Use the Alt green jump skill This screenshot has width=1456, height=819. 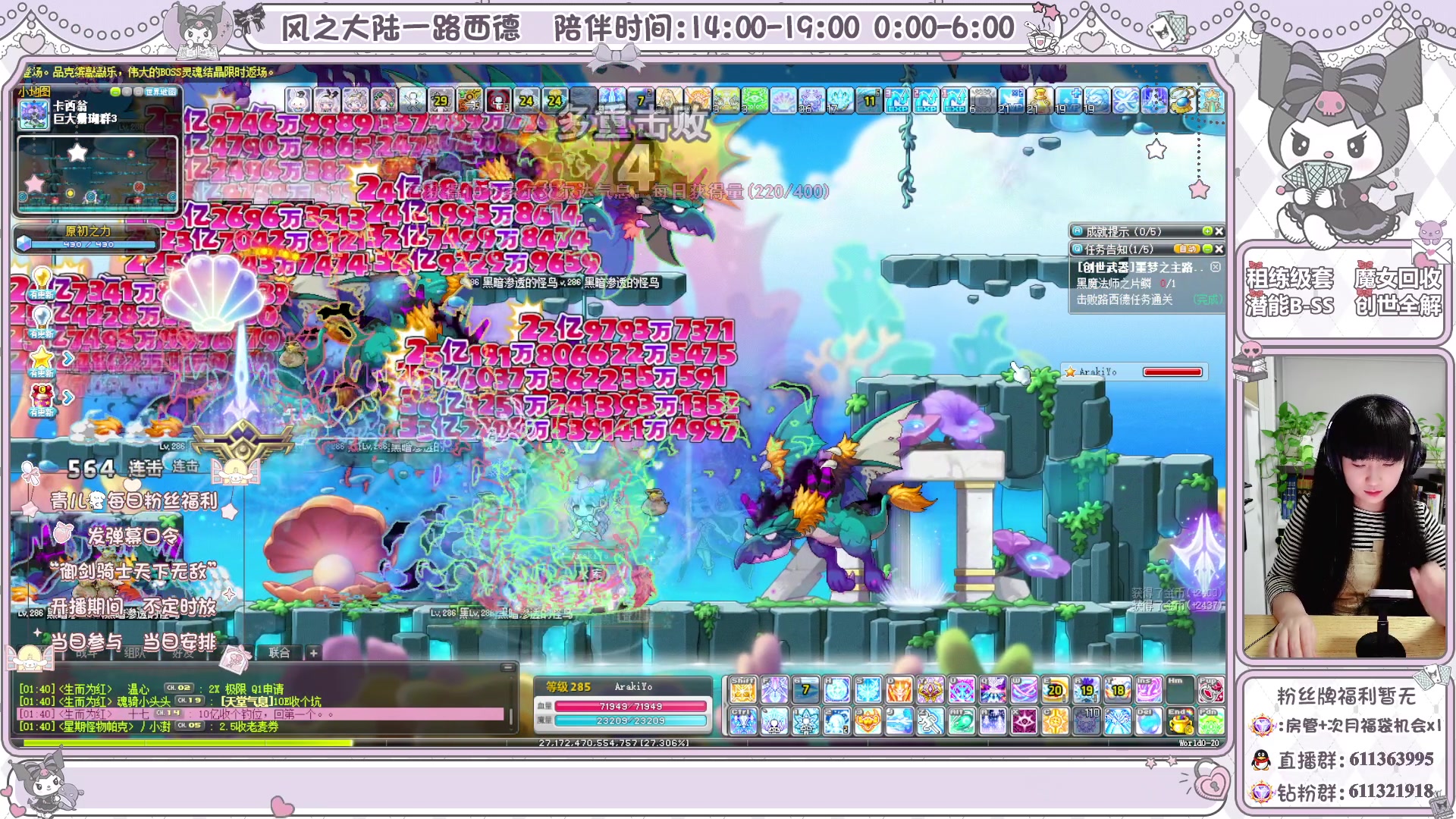click(x=961, y=721)
